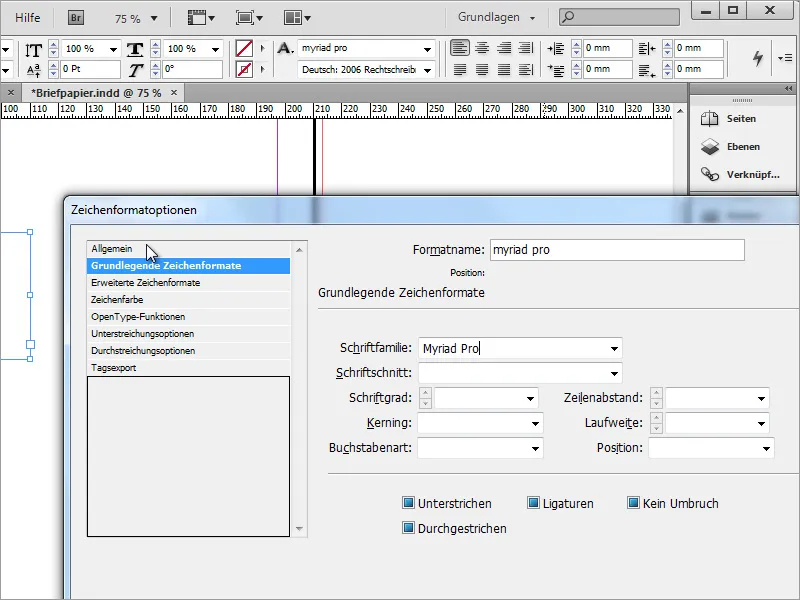Open the Verknüpfungen panel
Image resolution: width=800 pixels, height=600 pixels.
coord(740,174)
